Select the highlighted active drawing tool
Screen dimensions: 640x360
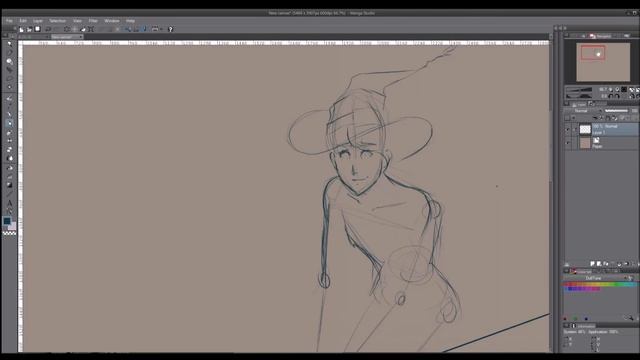click(9, 123)
